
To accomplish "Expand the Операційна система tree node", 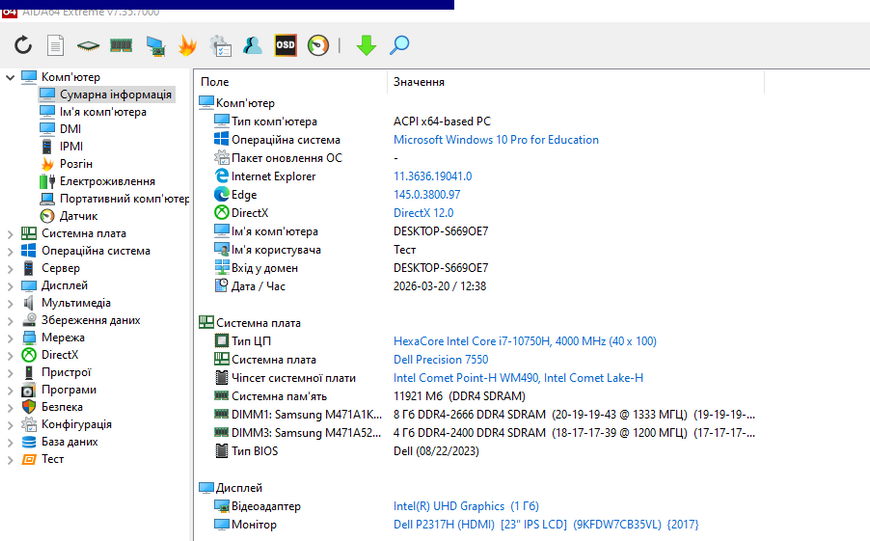I will click(x=10, y=251).
